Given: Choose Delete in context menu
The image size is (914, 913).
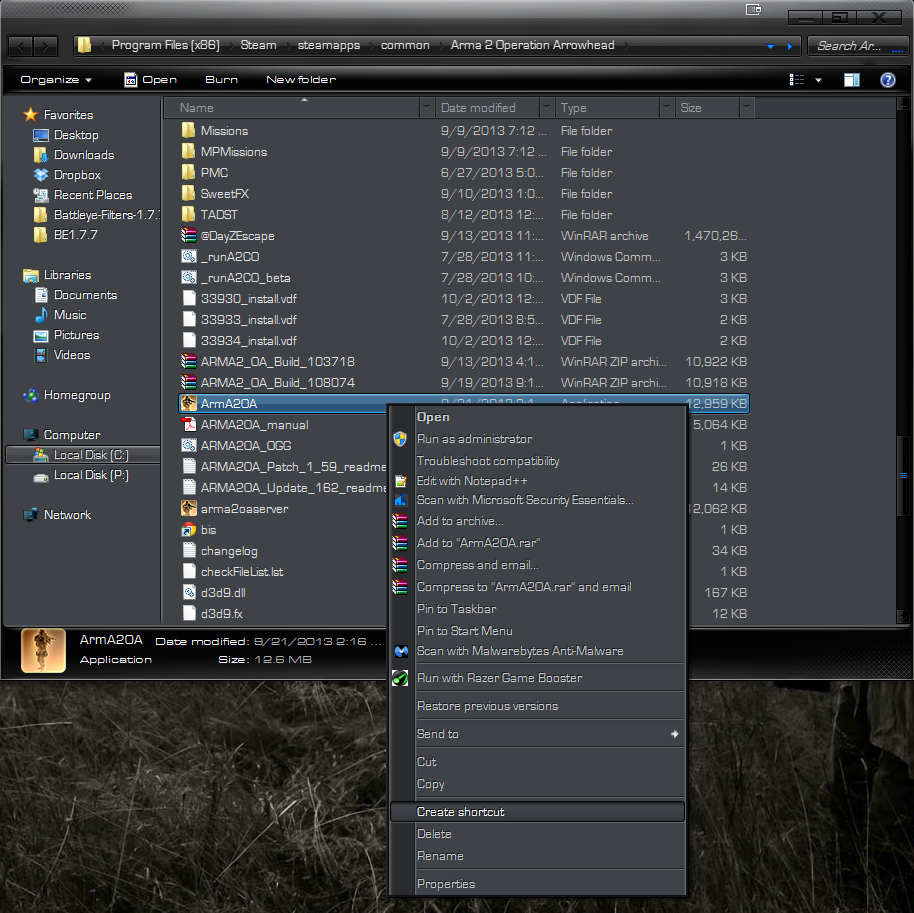Looking at the screenshot, I should 434,834.
